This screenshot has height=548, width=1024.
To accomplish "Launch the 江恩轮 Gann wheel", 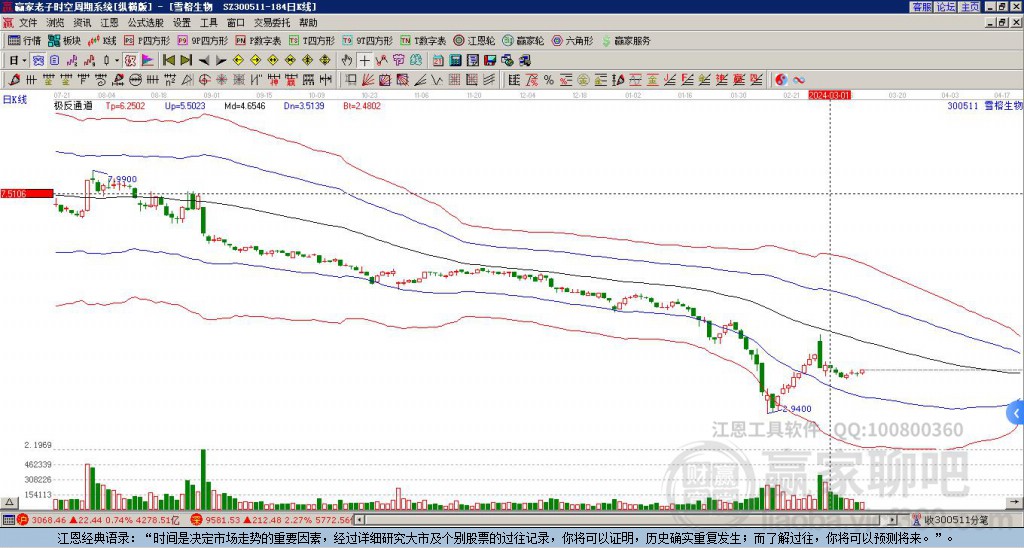I will point(474,40).
